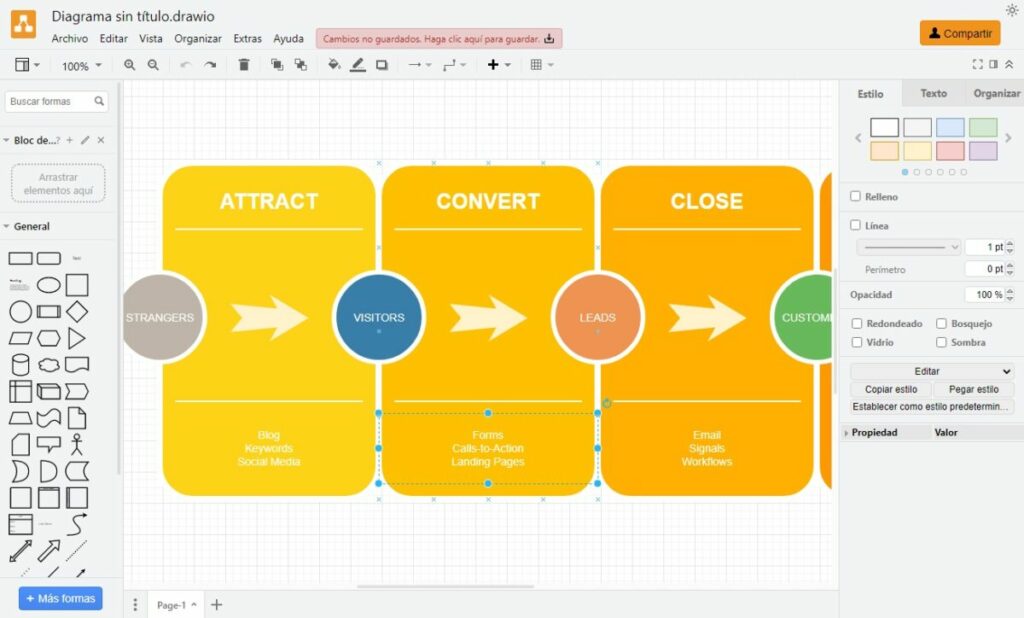Enable the Sombra checkbox

(x=942, y=342)
